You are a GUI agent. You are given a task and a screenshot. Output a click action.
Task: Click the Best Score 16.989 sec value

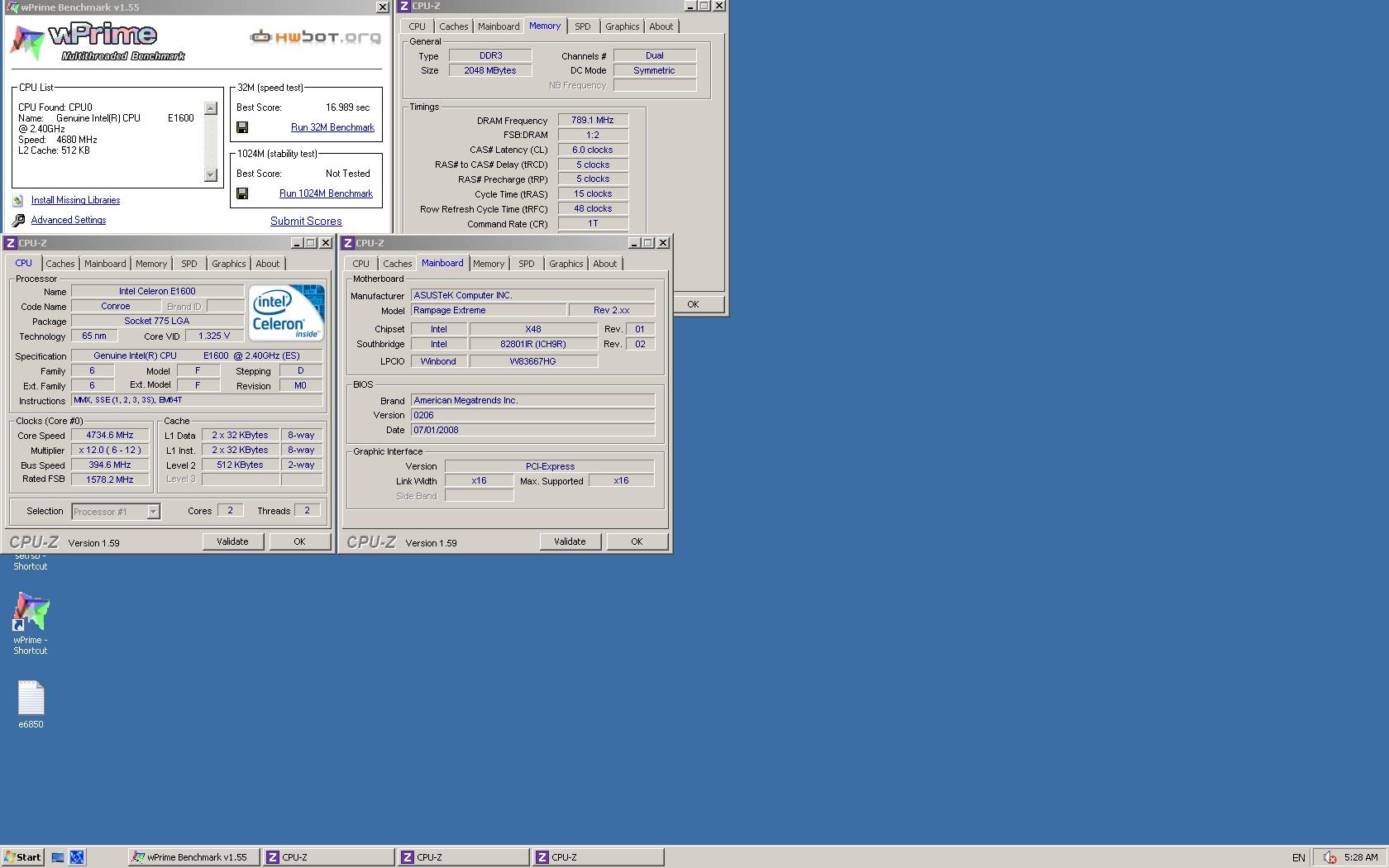(347, 107)
